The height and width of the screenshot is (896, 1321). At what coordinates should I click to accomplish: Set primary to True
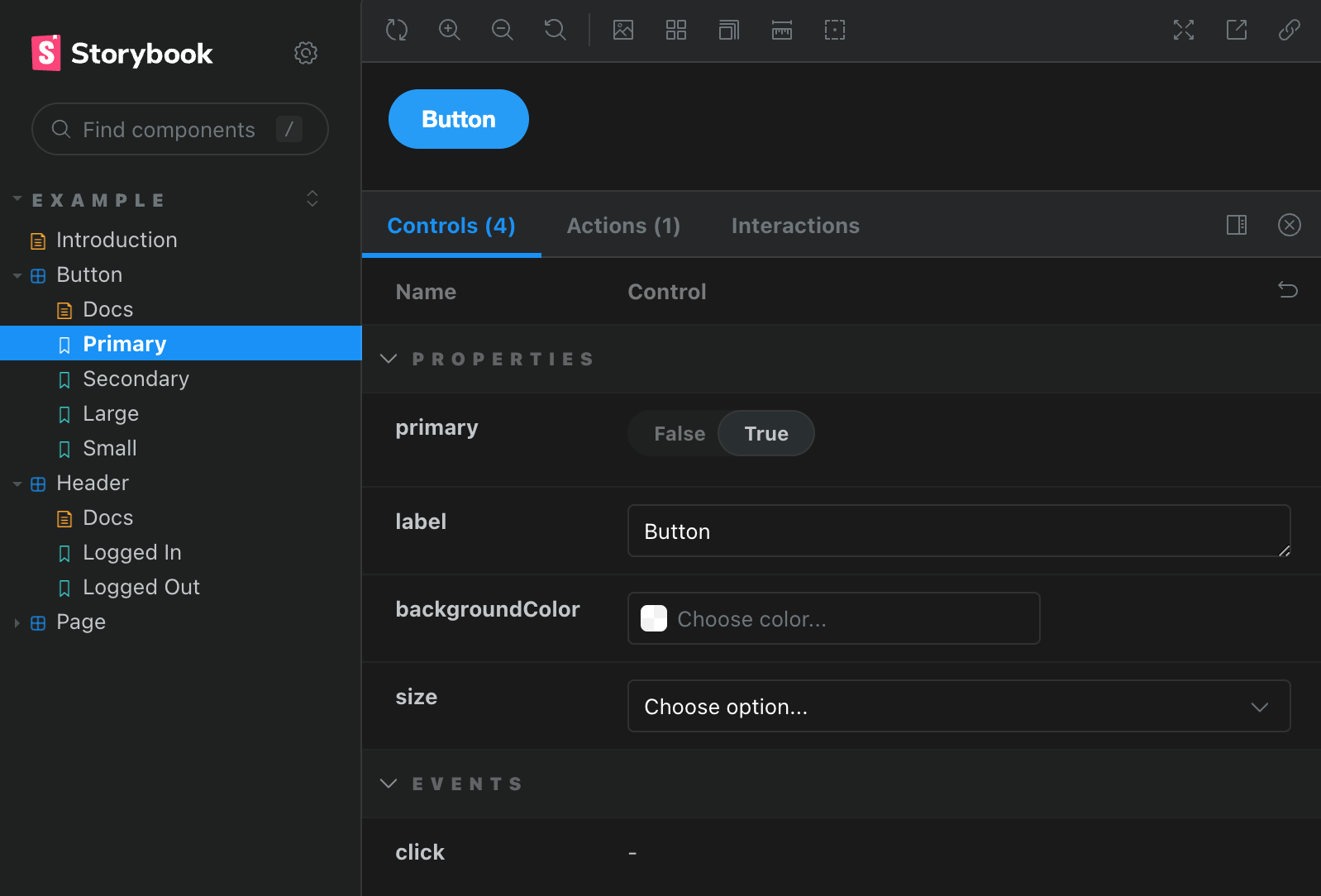coord(766,434)
